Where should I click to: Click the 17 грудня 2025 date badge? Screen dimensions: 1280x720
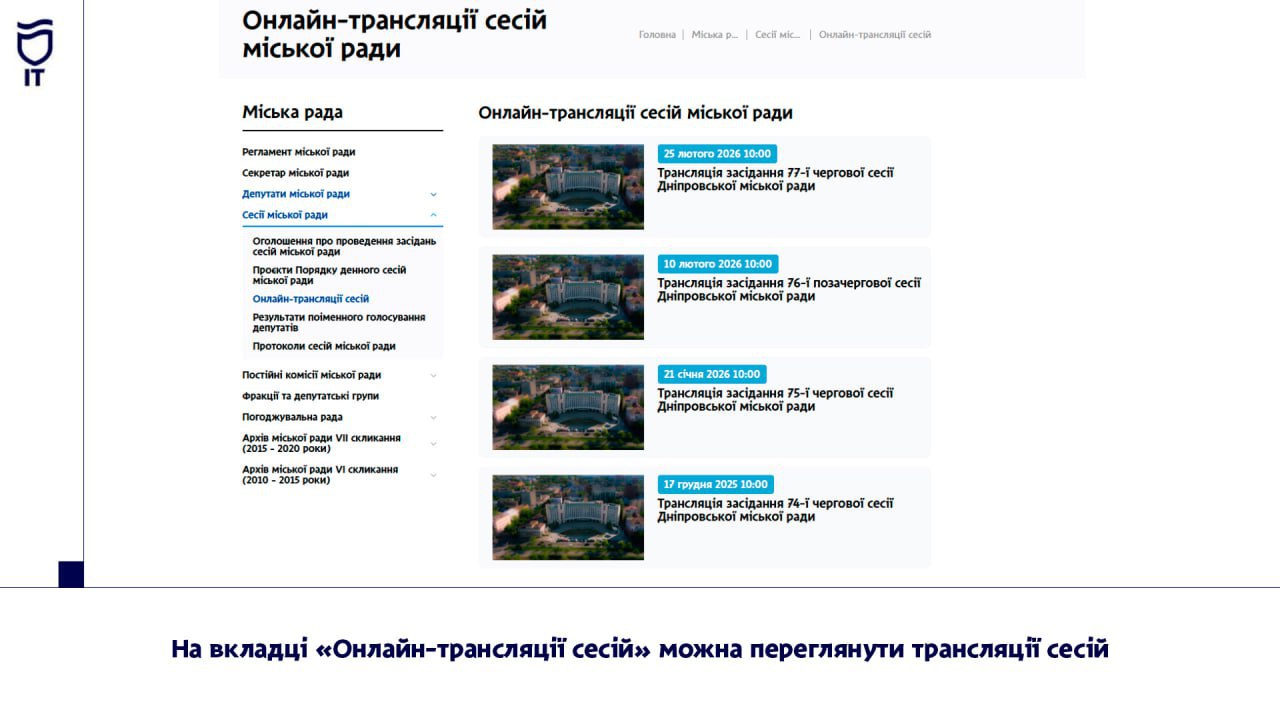click(x=715, y=484)
